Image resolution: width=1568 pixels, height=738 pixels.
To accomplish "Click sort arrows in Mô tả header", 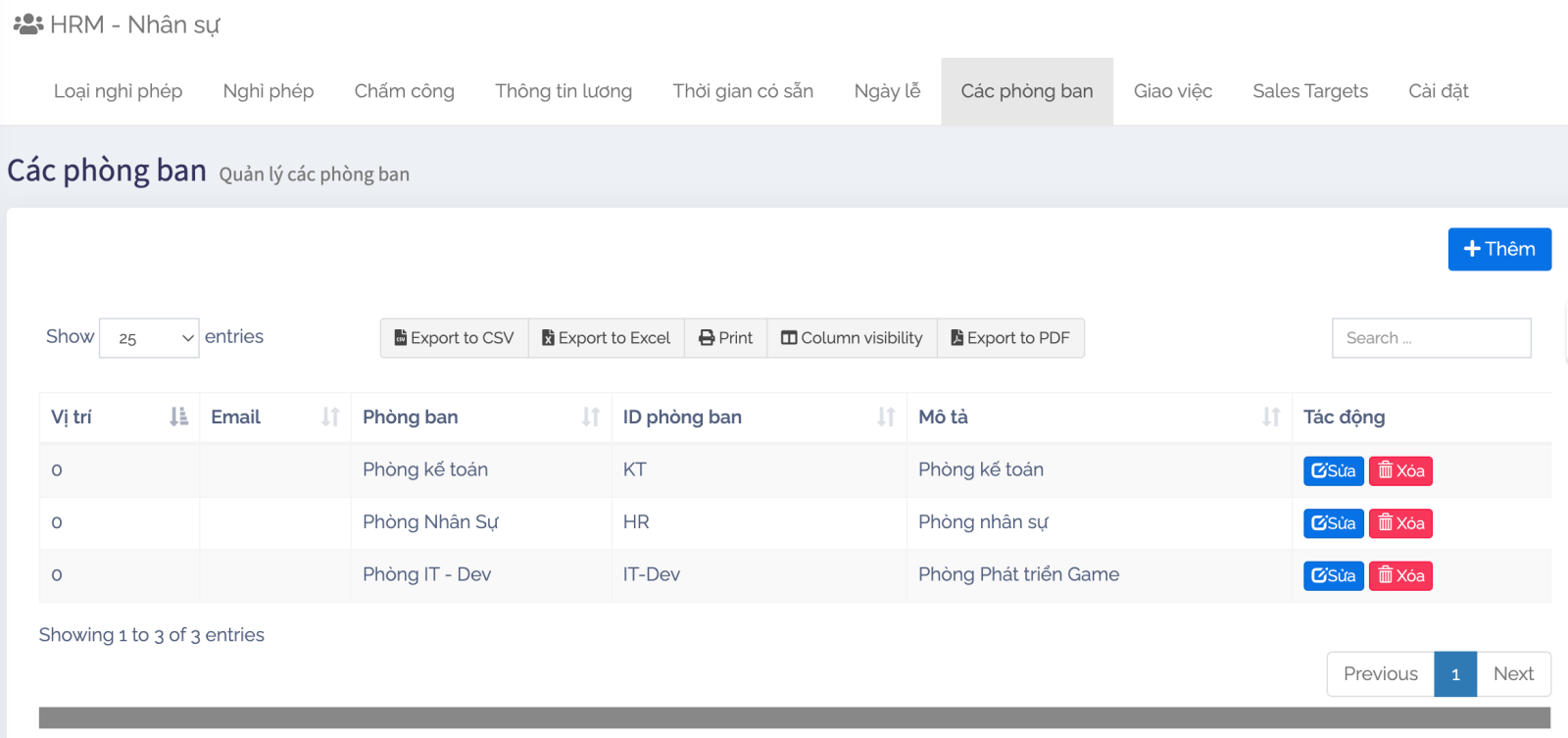I will click(1271, 418).
